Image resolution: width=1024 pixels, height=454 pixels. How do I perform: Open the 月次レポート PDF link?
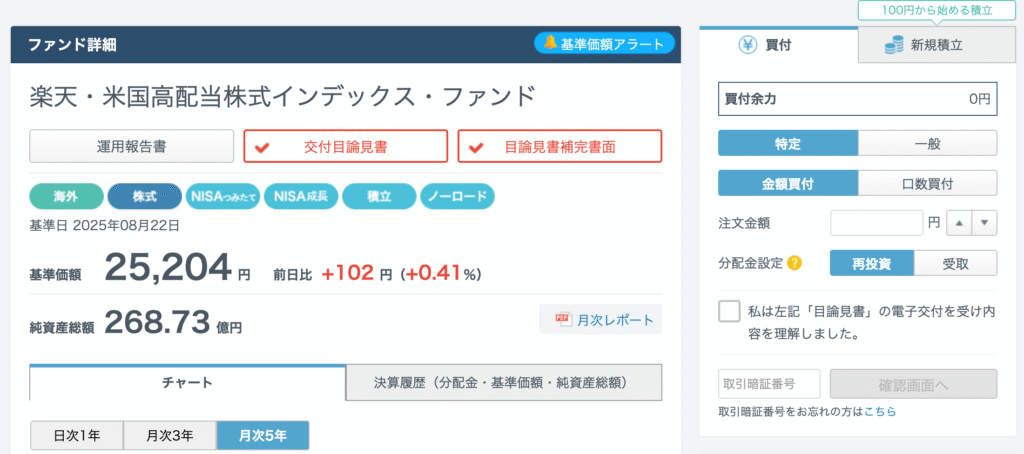(601, 320)
